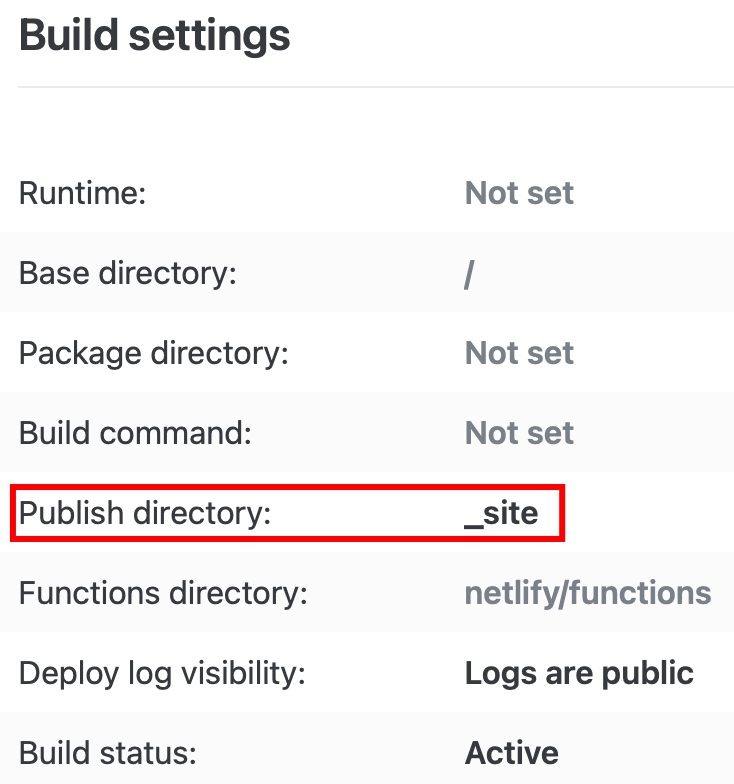Screen dimensions: 734x784
Task: Click the Build status label
Action: click(x=108, y=752)
